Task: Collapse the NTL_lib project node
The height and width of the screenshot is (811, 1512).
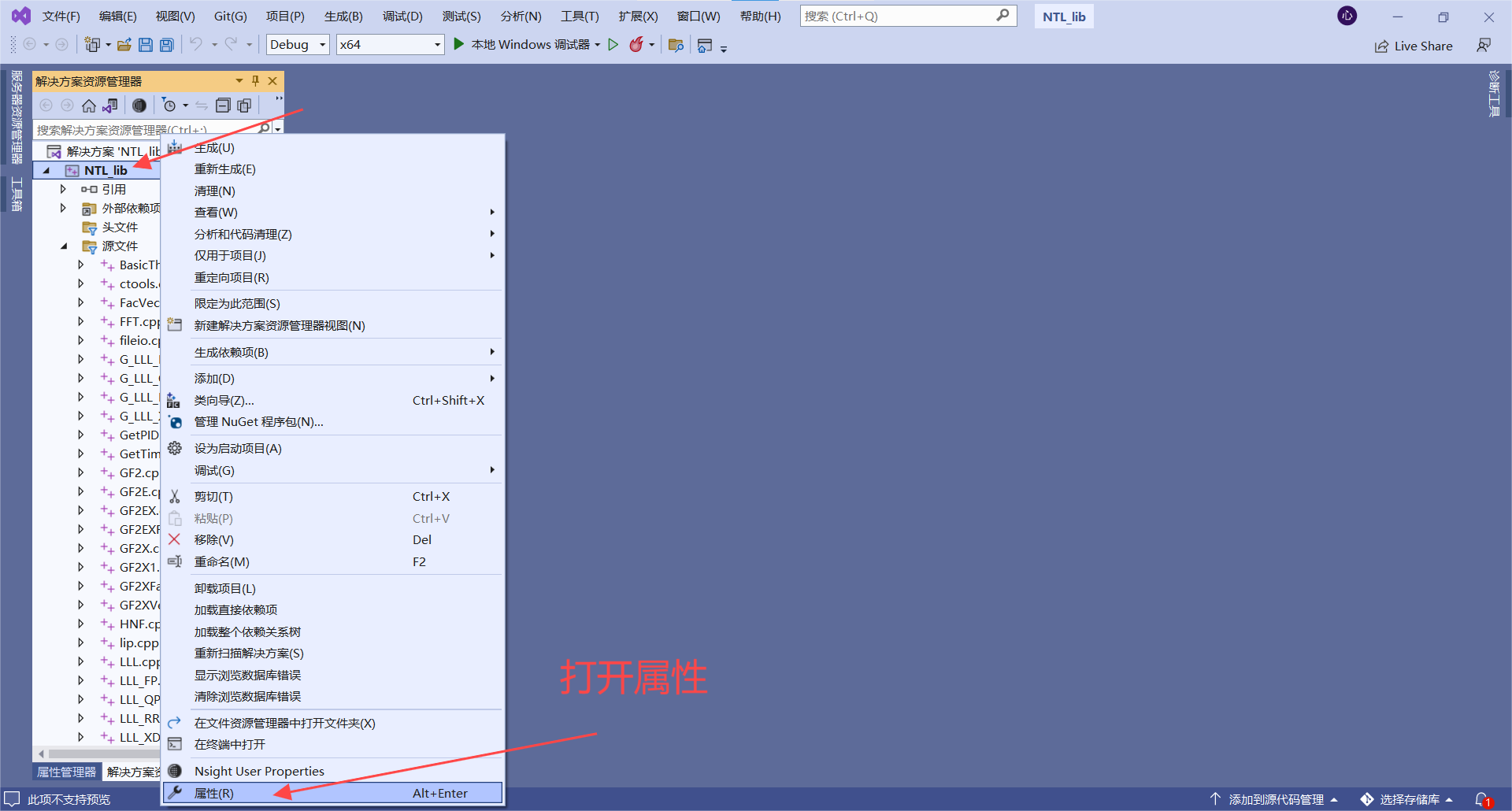Action: [46, 170]
